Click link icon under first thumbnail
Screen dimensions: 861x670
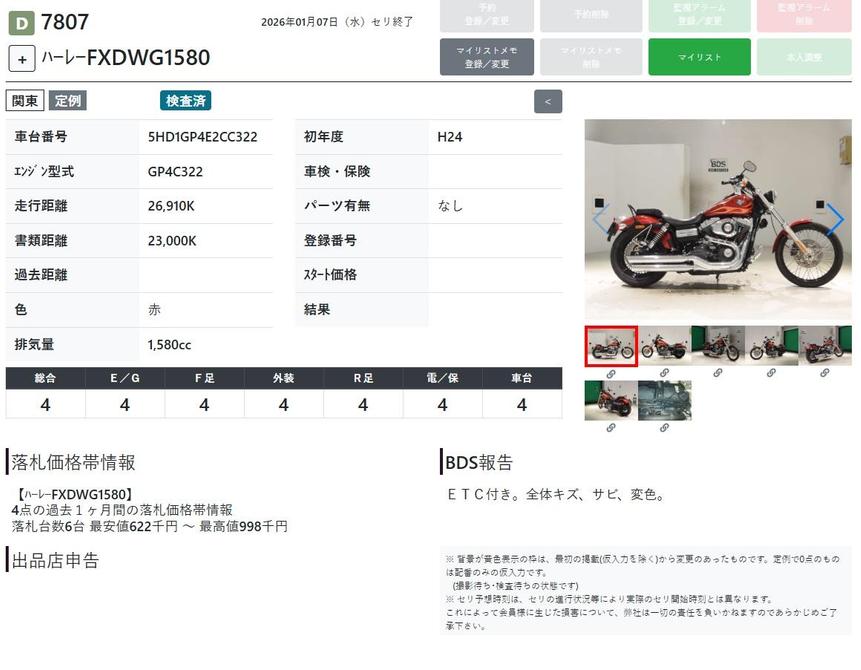point(611,373)
